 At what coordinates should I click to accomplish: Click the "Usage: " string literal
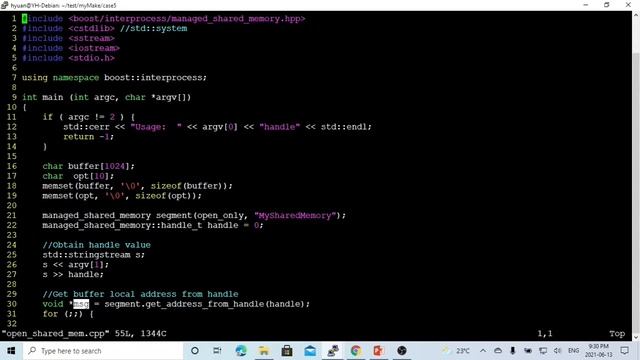click(156, 127)
